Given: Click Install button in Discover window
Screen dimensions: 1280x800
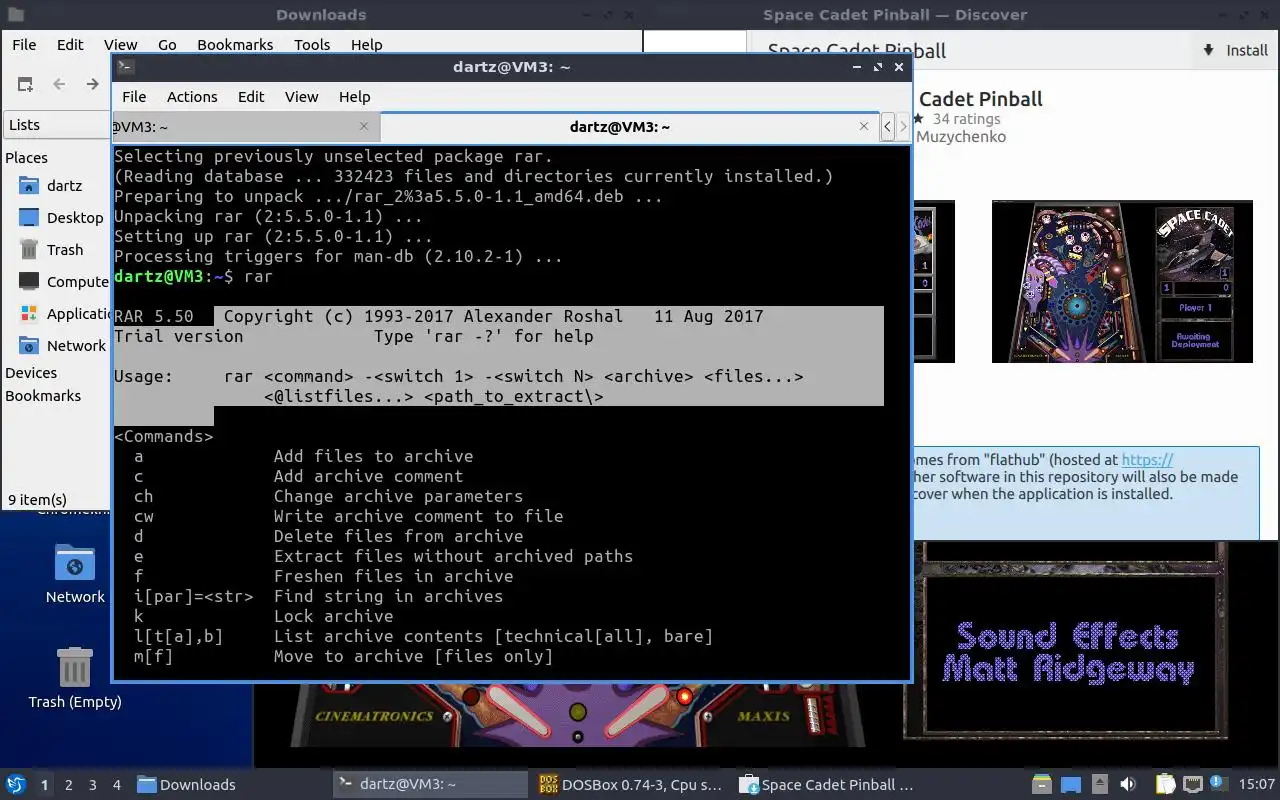Looking at the screenshot, I should pyautogui.click(x=1234, y=50).
